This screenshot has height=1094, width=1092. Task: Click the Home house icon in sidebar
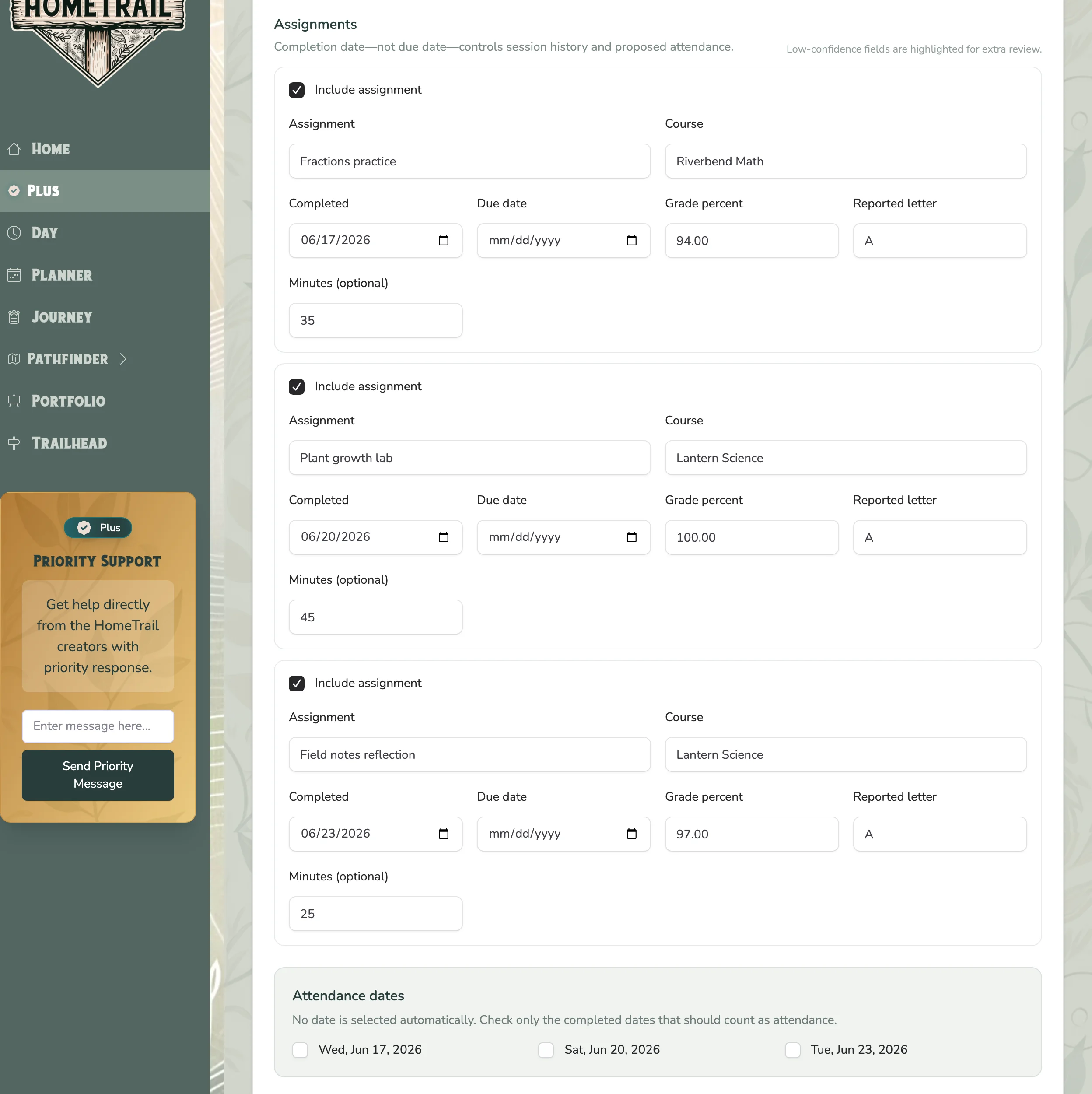[14, 149]
